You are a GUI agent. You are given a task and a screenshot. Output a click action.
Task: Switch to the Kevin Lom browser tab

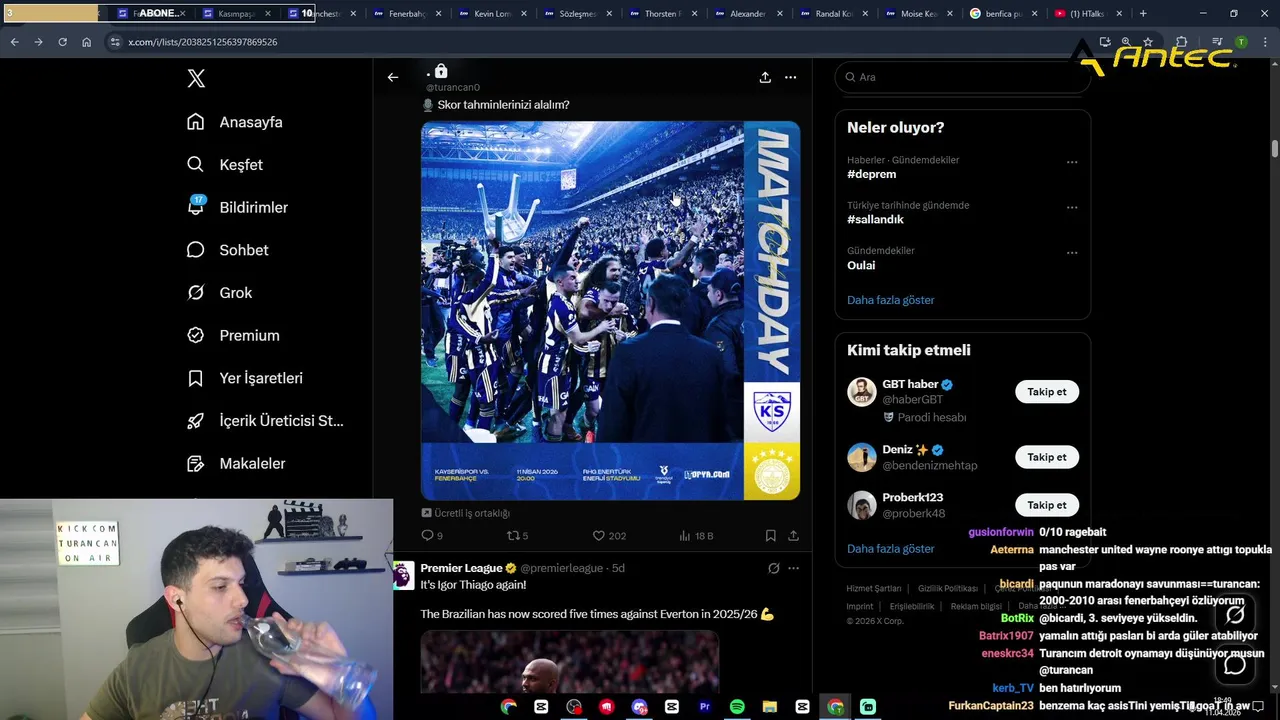[491, 14]
